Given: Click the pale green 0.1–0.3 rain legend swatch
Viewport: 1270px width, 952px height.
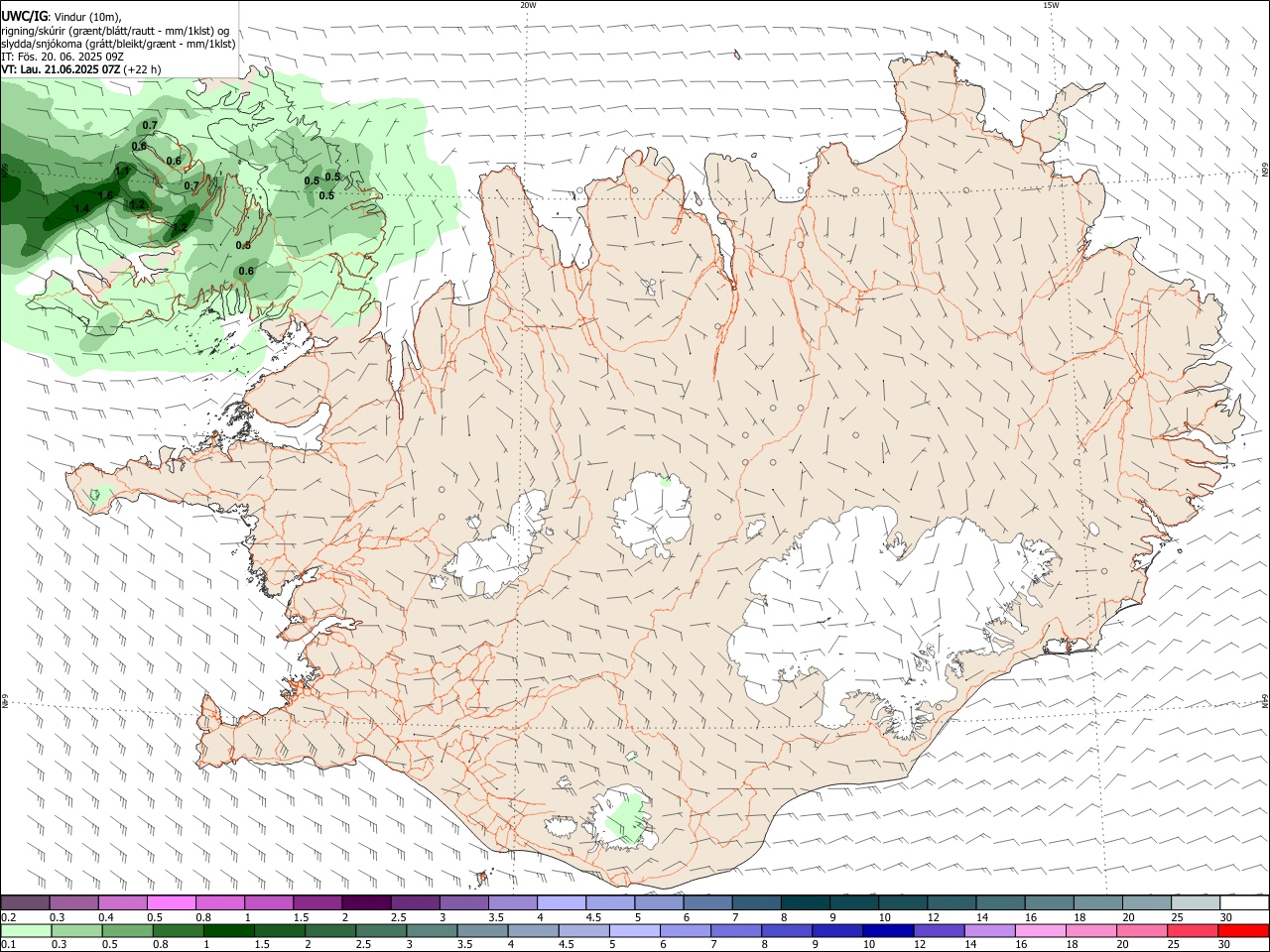Looking at the screenshot, I should click(x=26, y=931).
